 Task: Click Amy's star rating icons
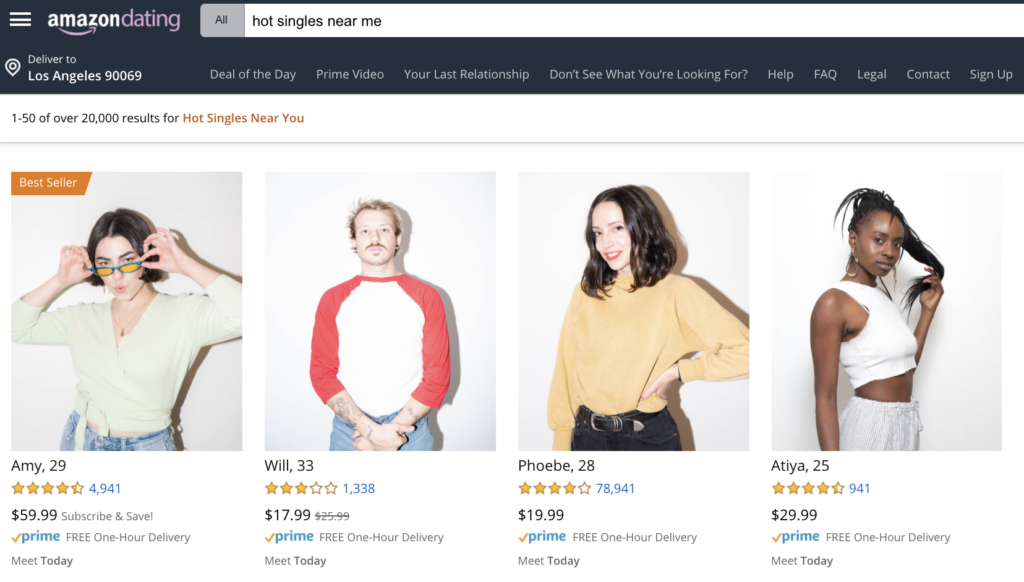pyautogui.click(x=48, y=488)
